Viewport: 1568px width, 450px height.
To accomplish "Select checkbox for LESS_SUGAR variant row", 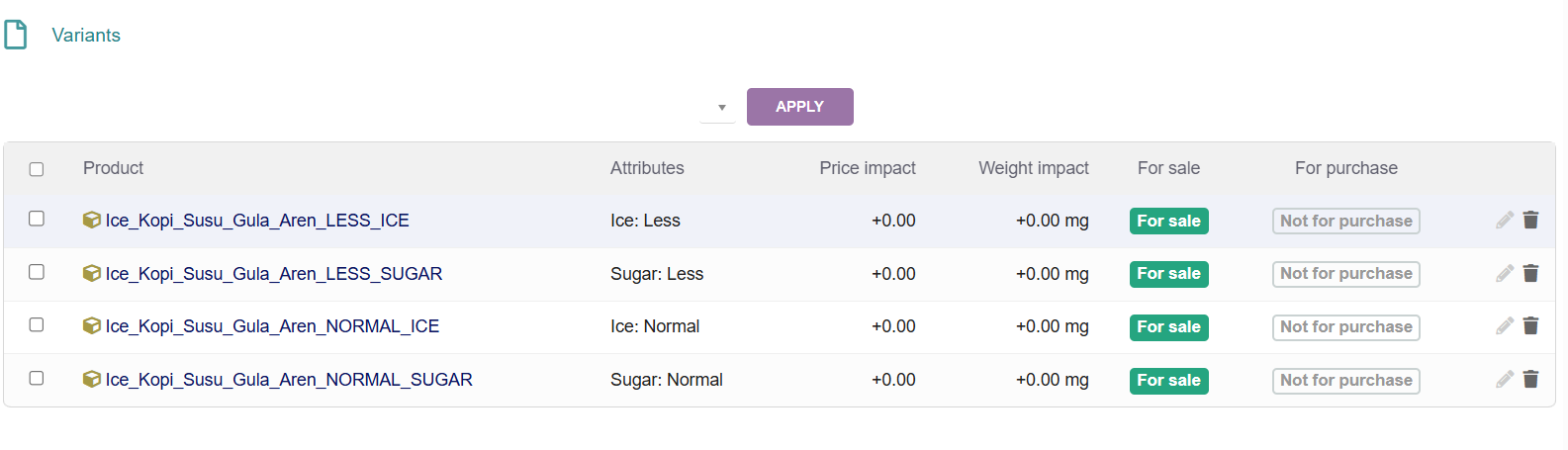I will [x=37, y=272].
